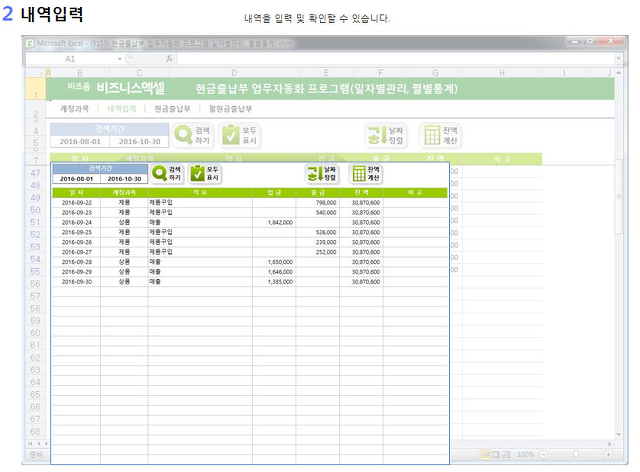
Task: Click the date cell 2016-09-24
Action: click(77, 223)
